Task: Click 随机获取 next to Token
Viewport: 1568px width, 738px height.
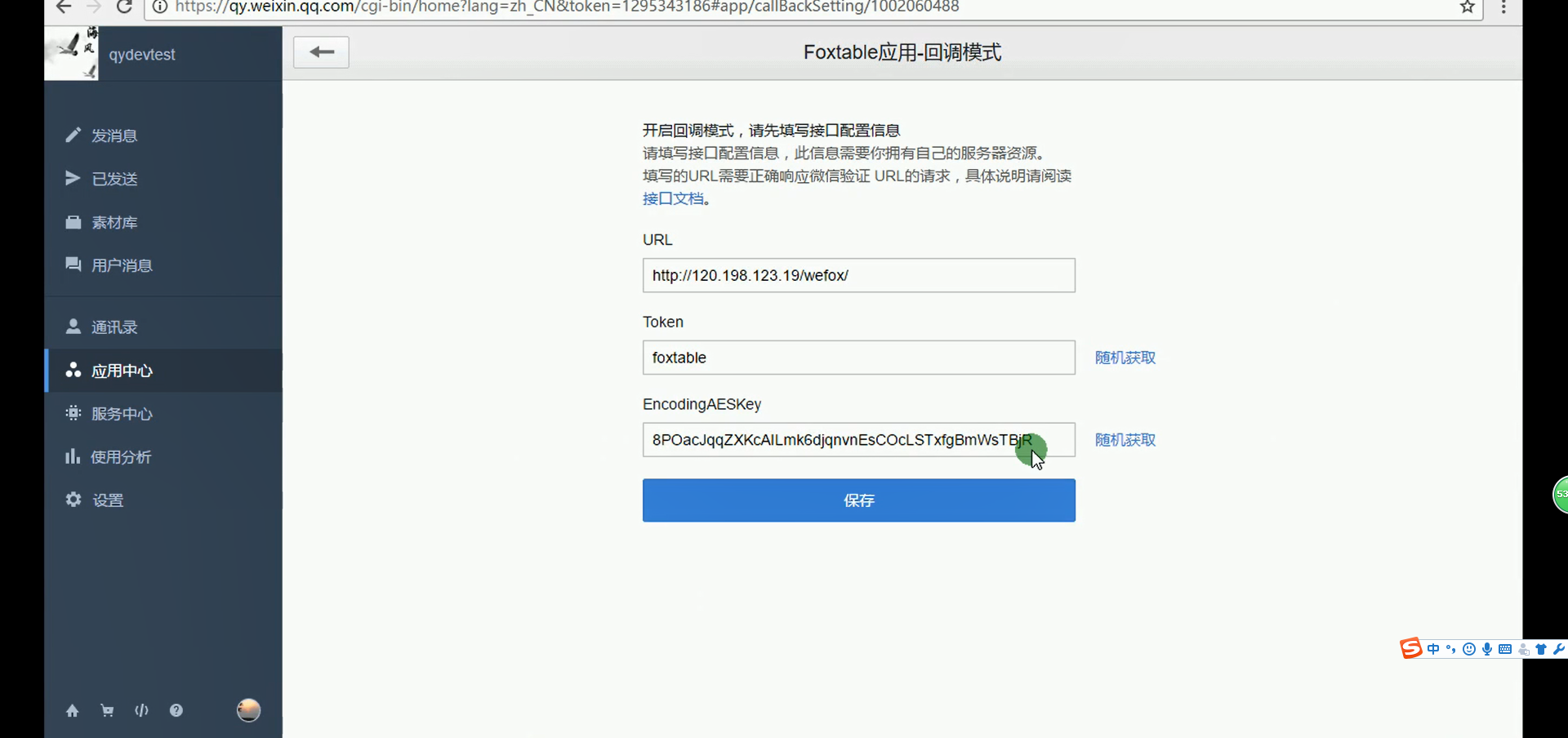Action: coord(1125,358)
